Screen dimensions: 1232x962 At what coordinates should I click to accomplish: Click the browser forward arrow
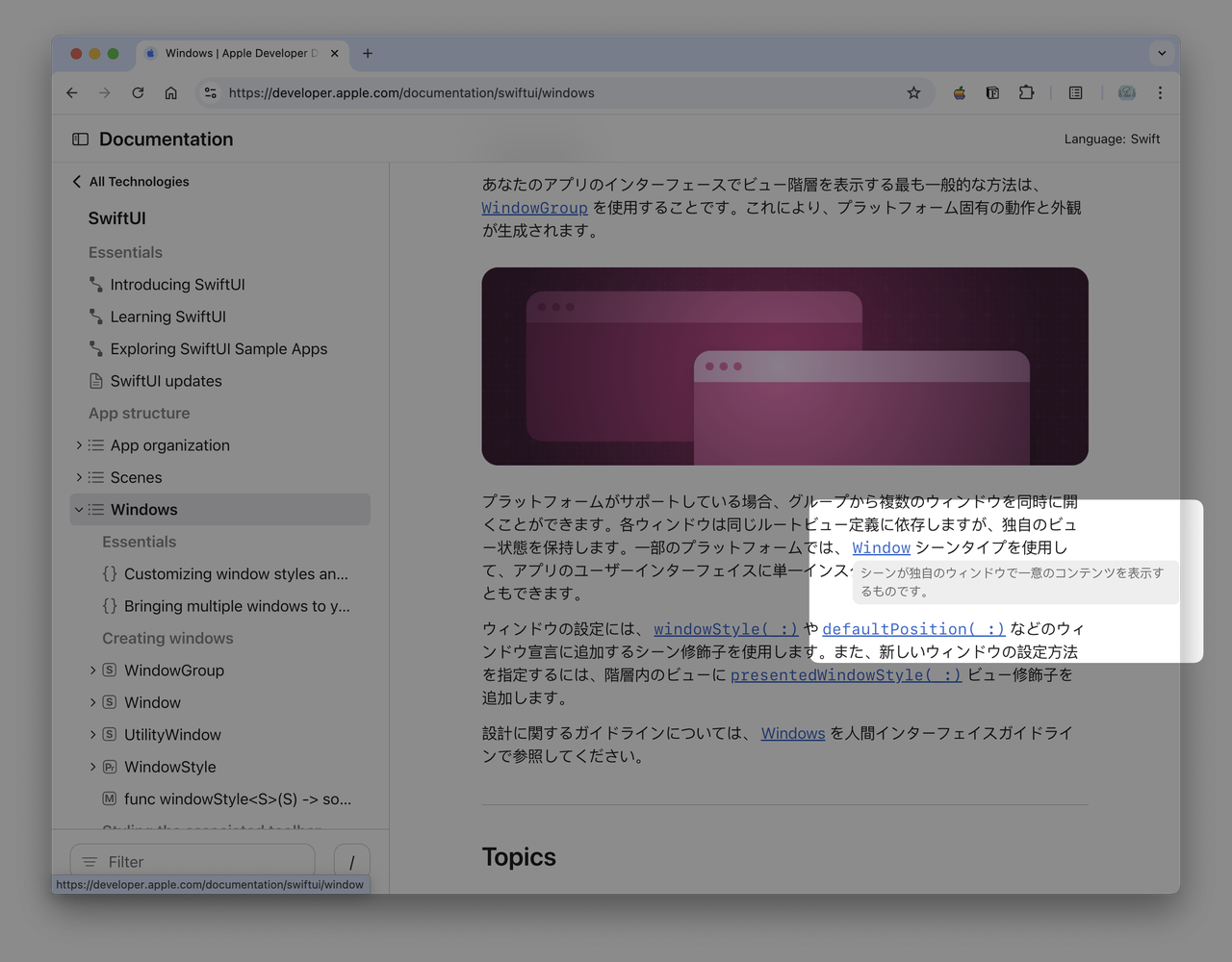(105, 93)
